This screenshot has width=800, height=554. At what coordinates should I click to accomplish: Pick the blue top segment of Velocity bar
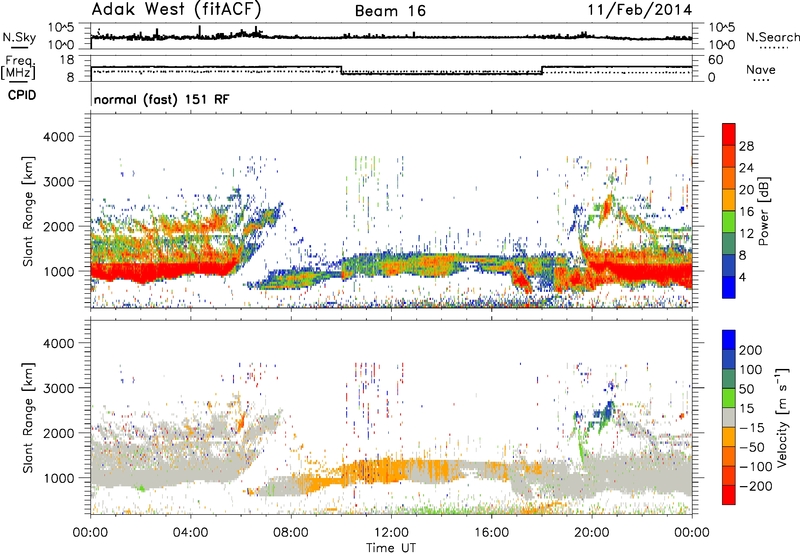click(x=729, y=340)
